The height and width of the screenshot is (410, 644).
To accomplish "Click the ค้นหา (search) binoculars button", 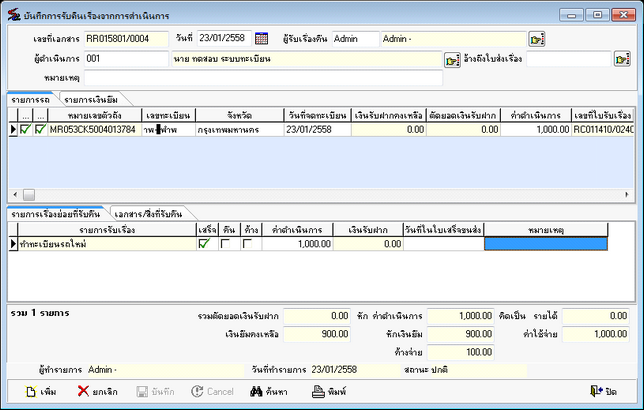I will click(269, 392).
